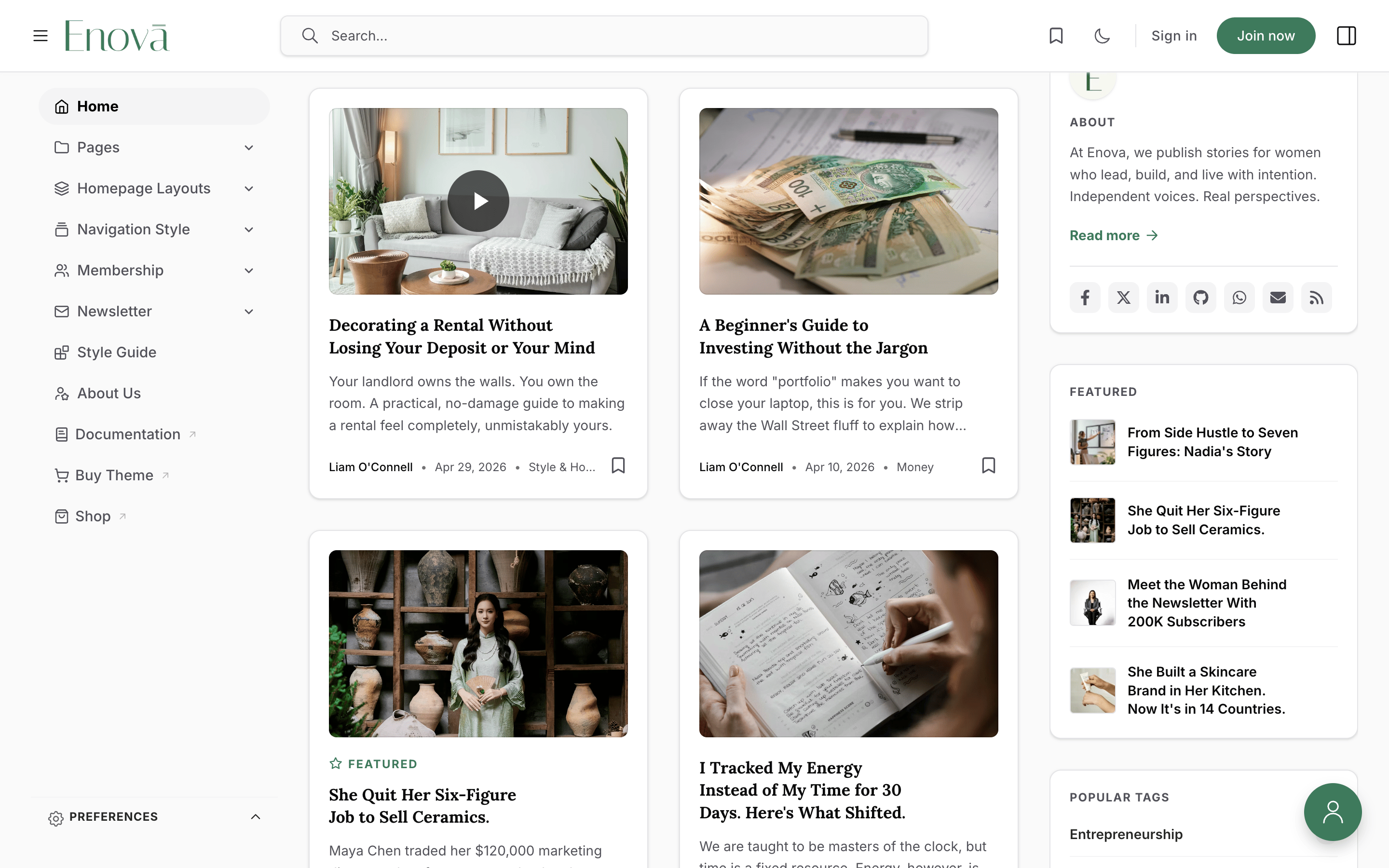1389x868 pixels.
Task: Expand the Newsletter chevron
Action: tap(248, 311)
